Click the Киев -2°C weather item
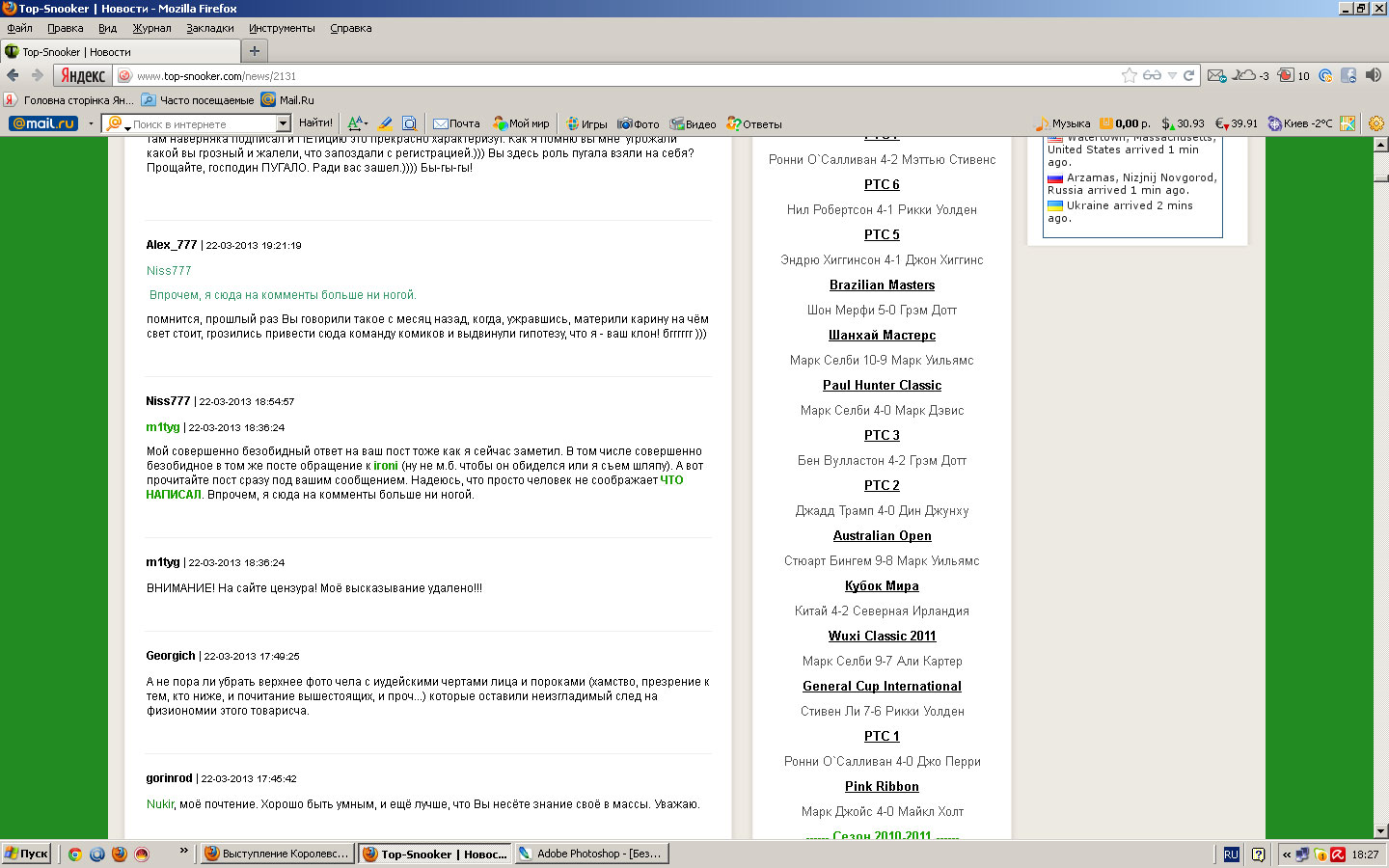The width and height of the screenshot is (1389, 868). click(1299, 123)
